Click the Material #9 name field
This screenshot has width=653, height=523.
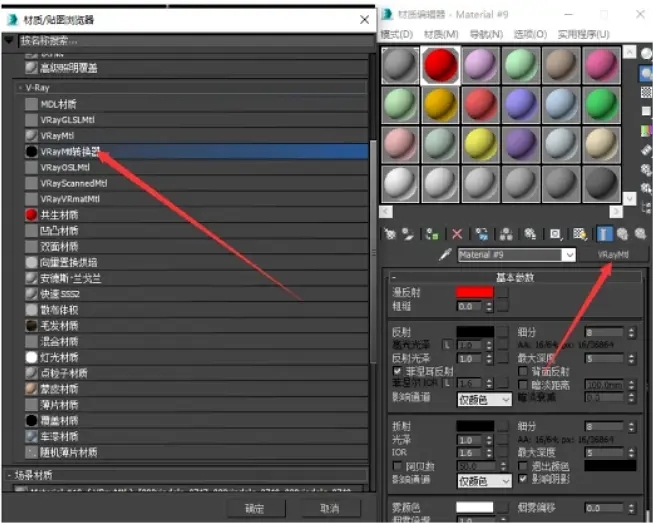tap(510, 255)
